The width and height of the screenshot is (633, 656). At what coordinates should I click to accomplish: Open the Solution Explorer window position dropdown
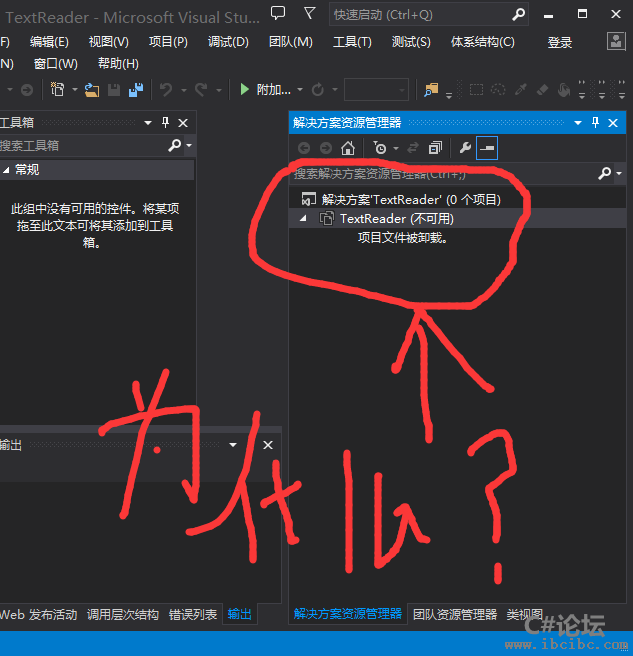click(x=578, y=123)
